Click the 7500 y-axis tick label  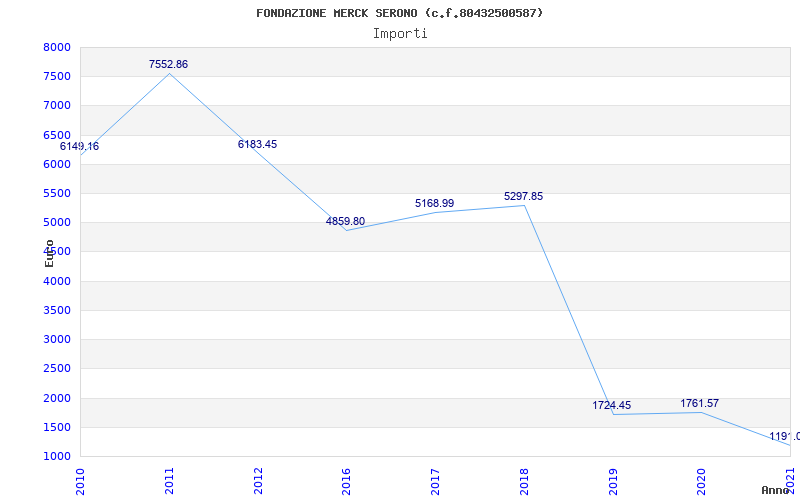(x=56, y=77)
